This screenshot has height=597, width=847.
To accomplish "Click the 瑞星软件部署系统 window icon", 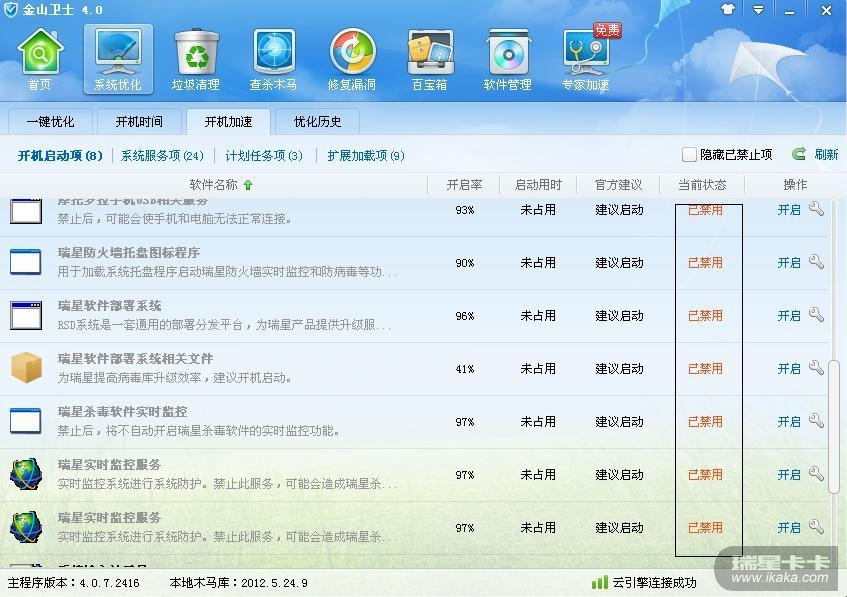I will coord(26,316).
